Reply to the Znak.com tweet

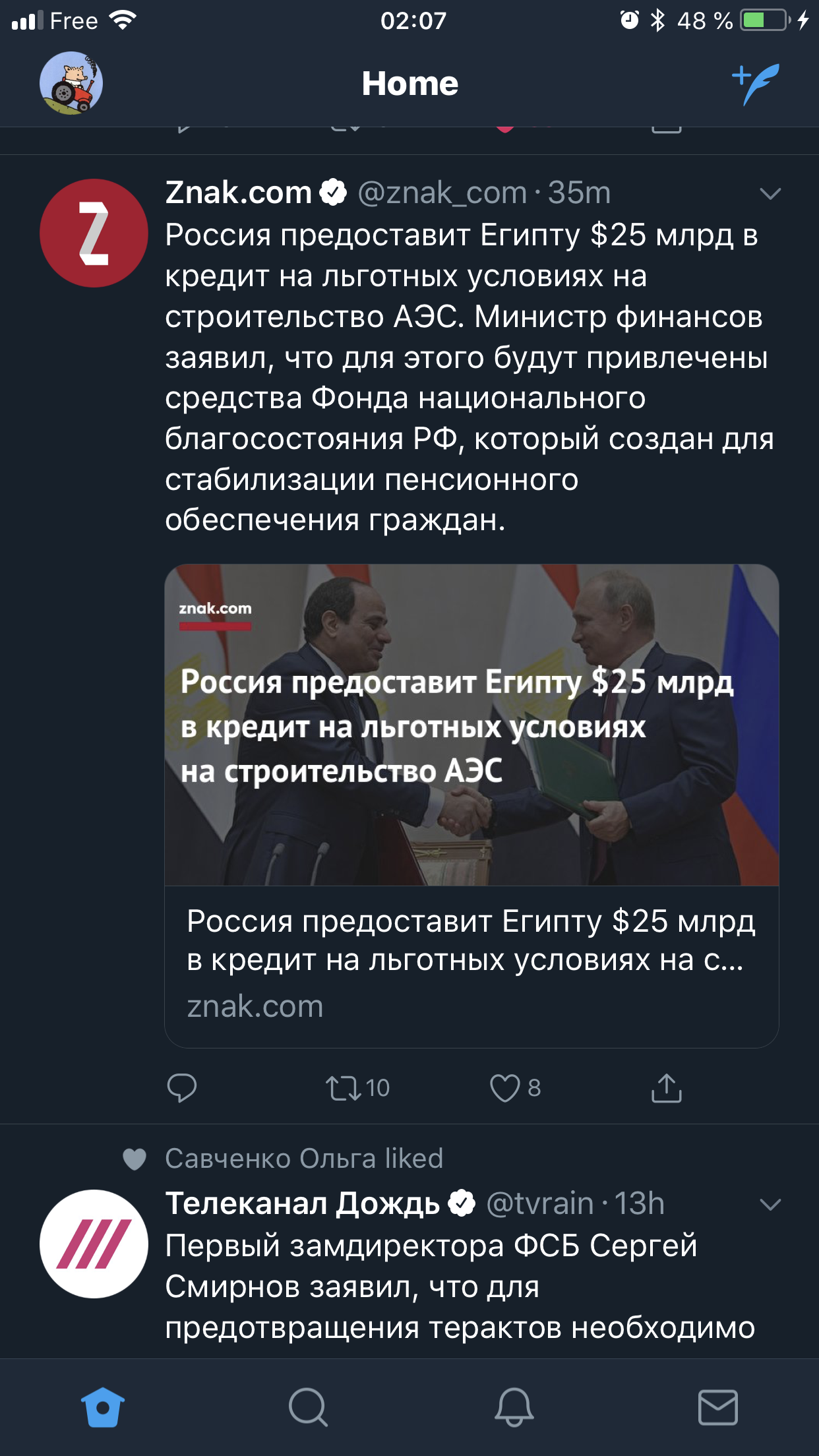point(181,1087)
